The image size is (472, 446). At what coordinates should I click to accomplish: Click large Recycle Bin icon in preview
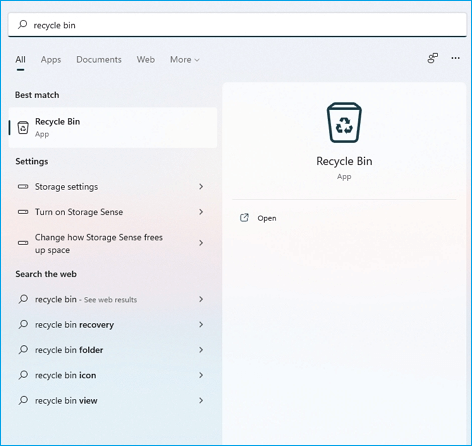344,123
